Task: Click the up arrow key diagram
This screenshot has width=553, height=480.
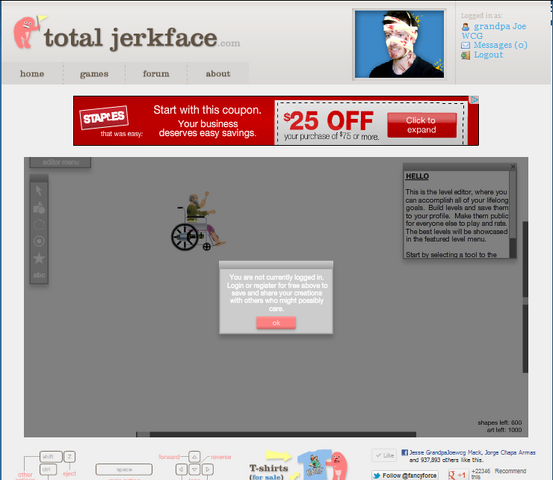Action: pyautogui.click(x=194, y=457)
